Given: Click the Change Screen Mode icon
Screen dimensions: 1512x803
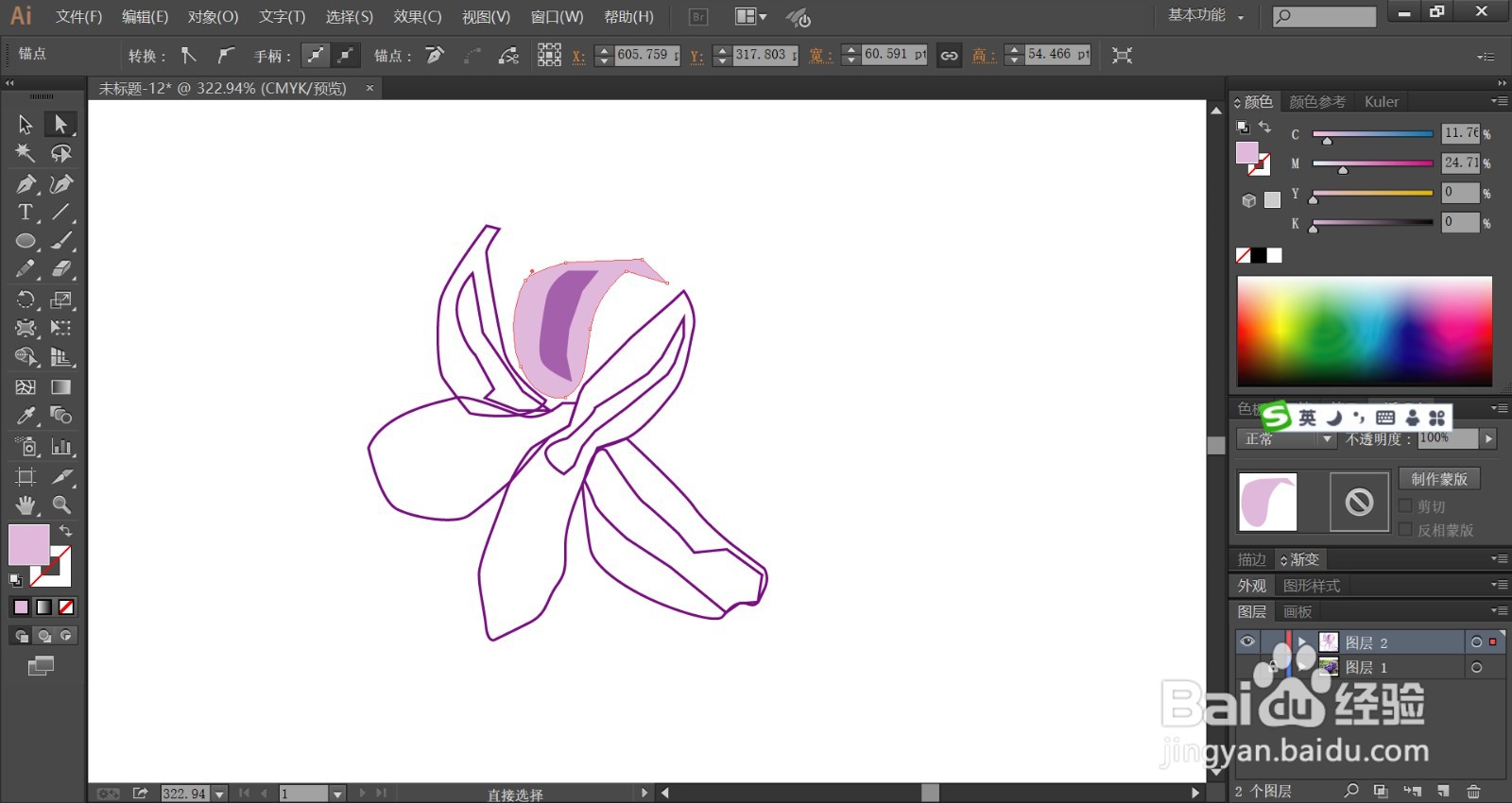Looking at the screenshot, I should [41, 666].
